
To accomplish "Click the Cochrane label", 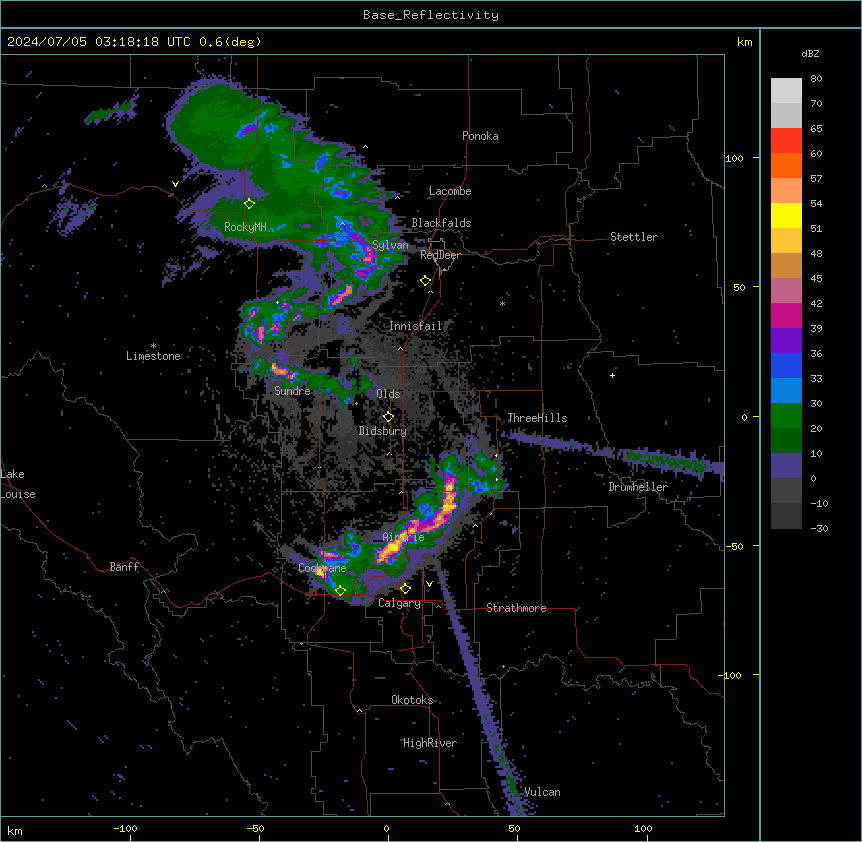I will [x=322, y=568].
